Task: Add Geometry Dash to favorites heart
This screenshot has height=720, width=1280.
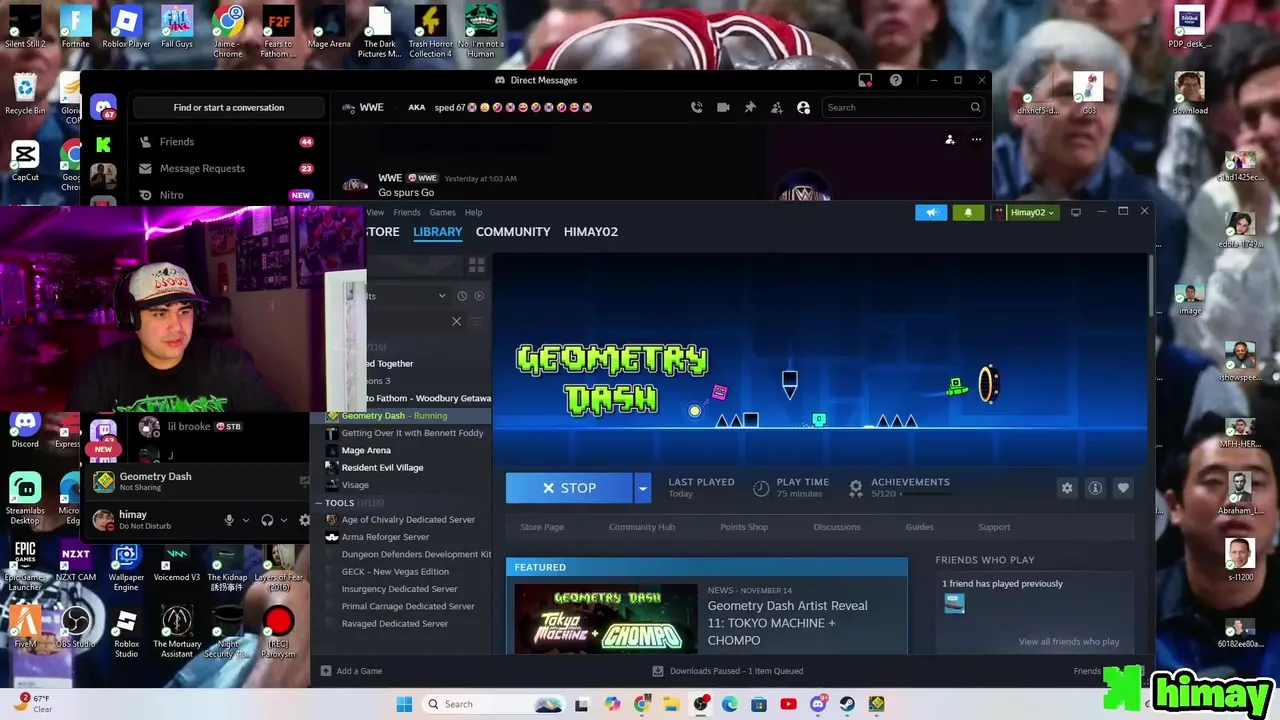Action: coord(1123,488)
